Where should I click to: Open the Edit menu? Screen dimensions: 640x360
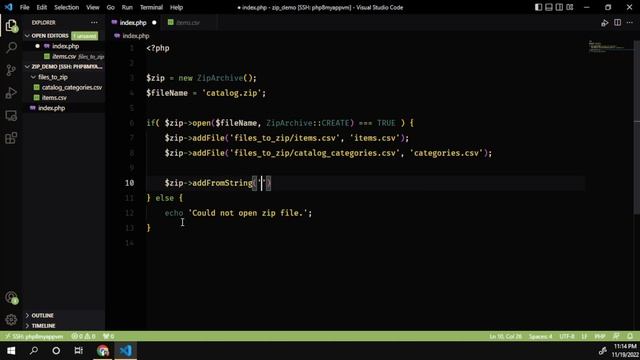click(x=42, y=7)
